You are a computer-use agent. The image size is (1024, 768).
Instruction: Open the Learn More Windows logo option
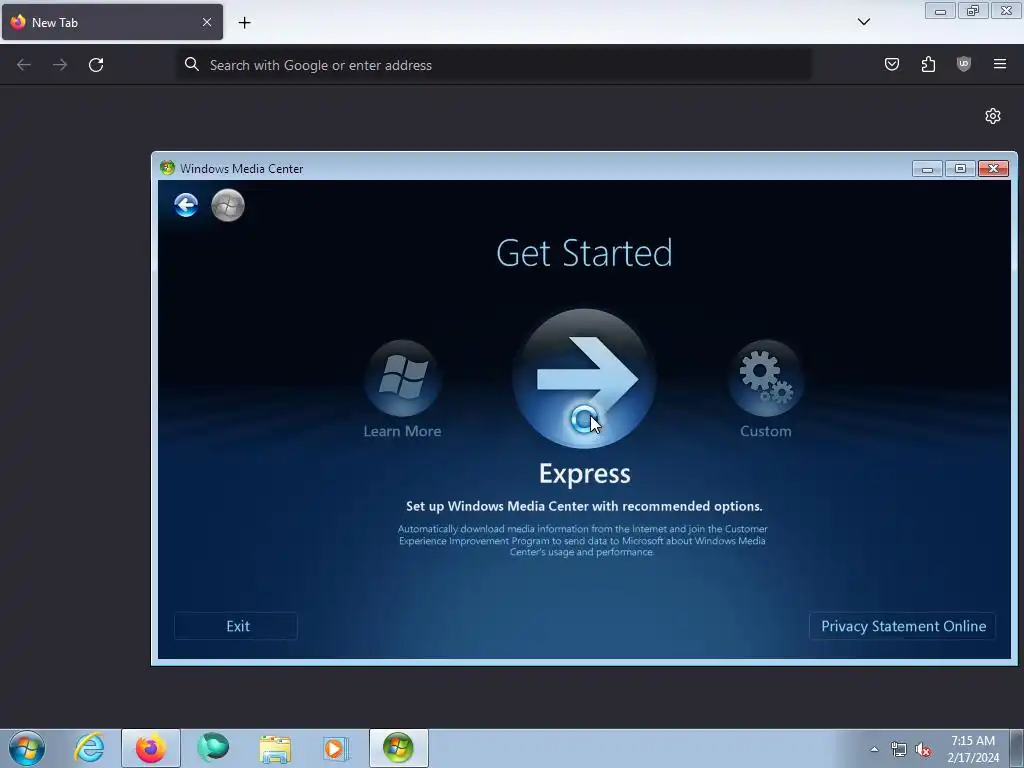pyautogui.click(x=402, y=378)
